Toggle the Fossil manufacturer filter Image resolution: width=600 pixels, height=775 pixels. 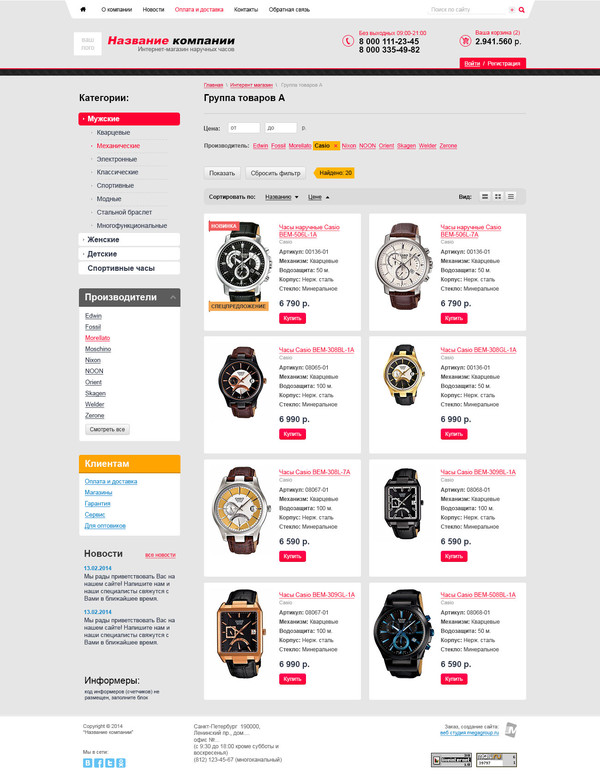(278, 146)
